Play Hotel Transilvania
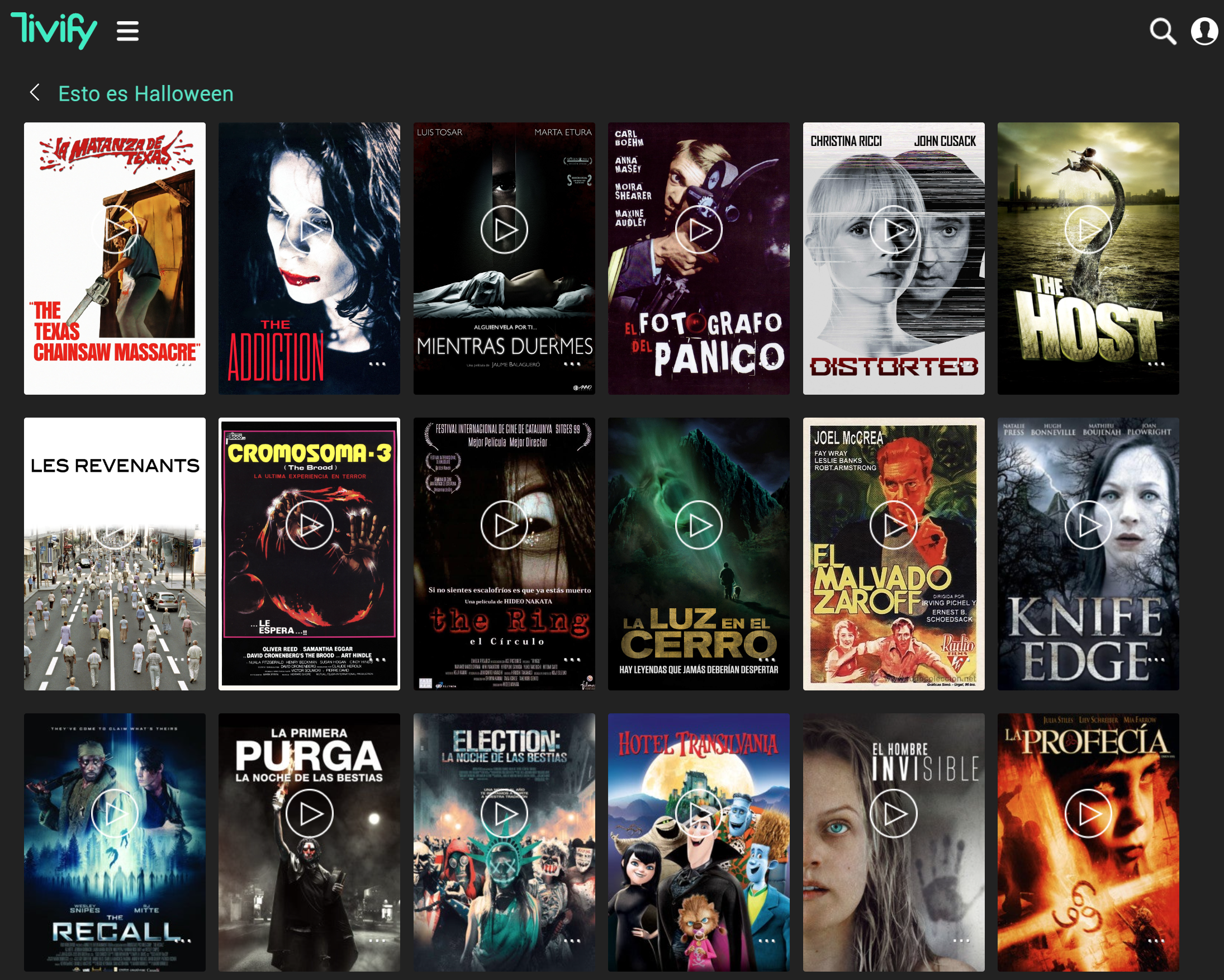This screenshot has width=1224, height=980. click(x=699, y=813)
